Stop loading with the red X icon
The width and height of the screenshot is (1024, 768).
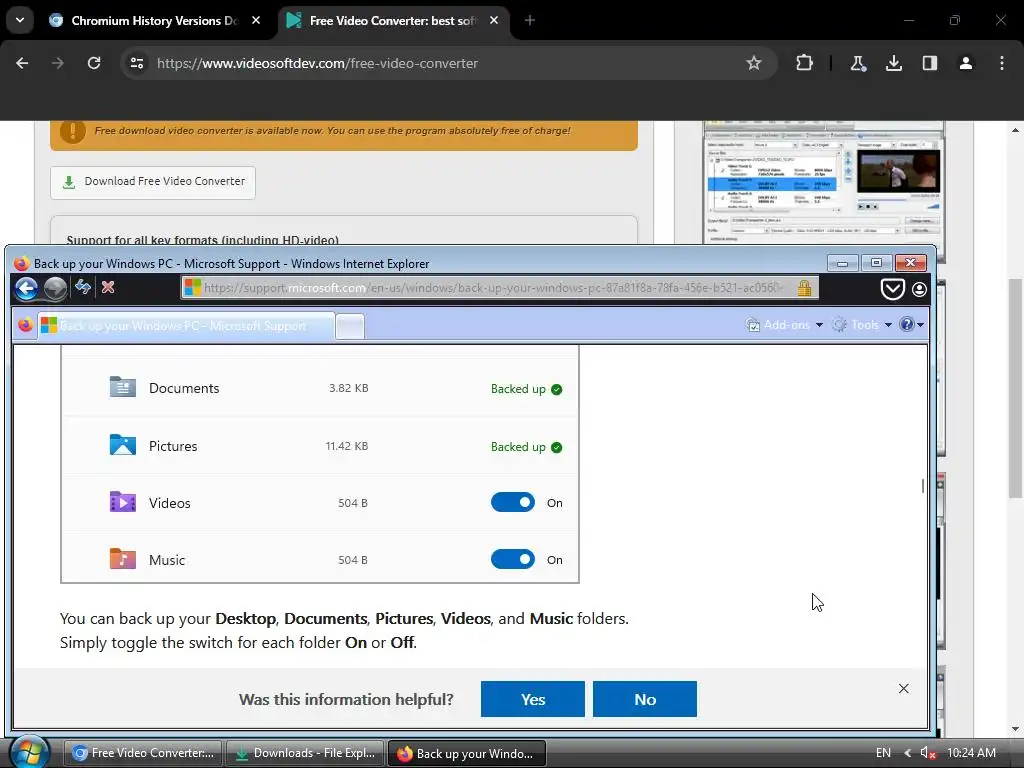(x=108, y=287)
